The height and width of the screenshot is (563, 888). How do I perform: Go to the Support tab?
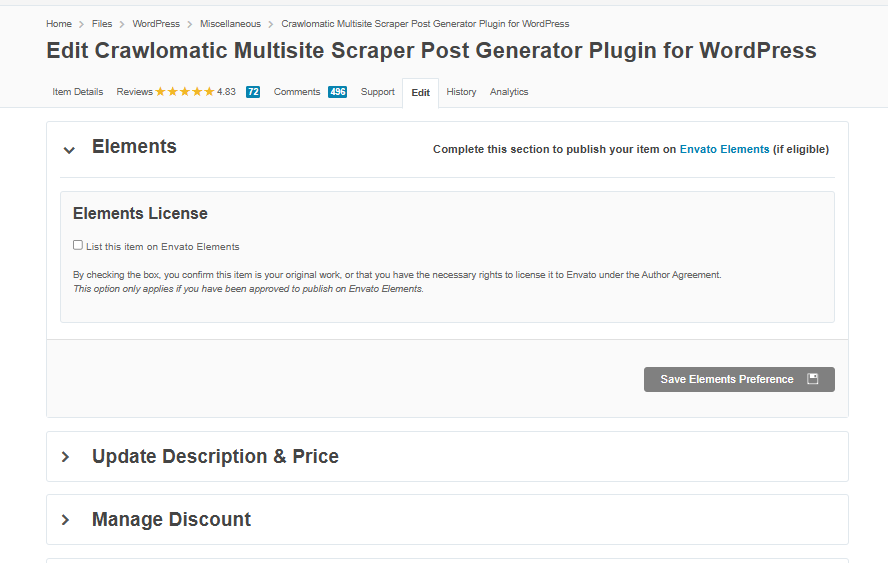pyautogui.click(x=378, y=92)
